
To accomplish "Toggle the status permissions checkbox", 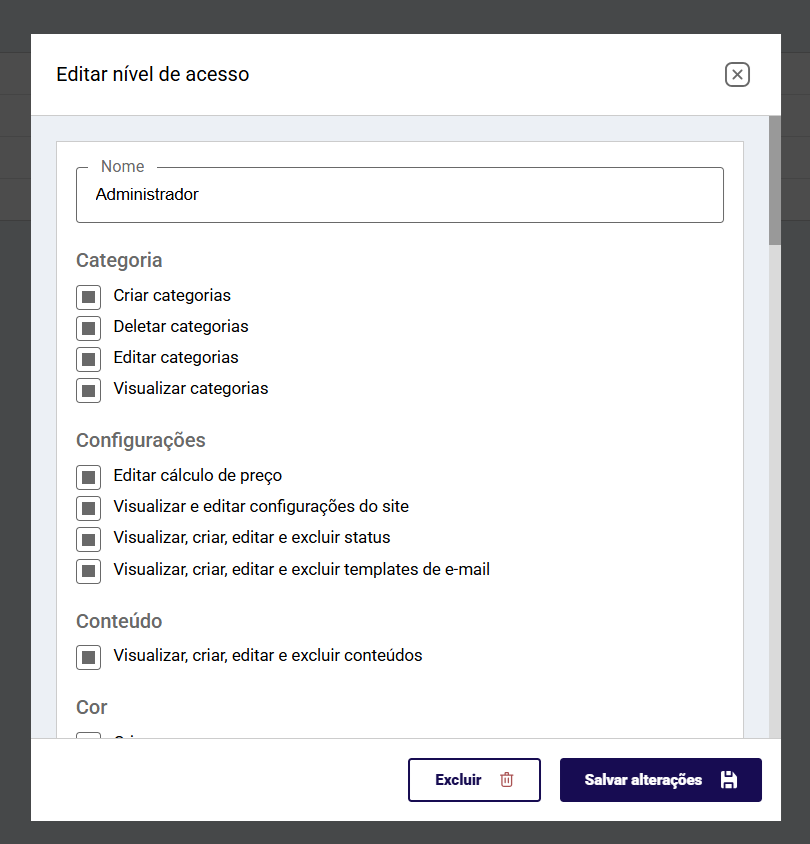I will click(88, 539).
